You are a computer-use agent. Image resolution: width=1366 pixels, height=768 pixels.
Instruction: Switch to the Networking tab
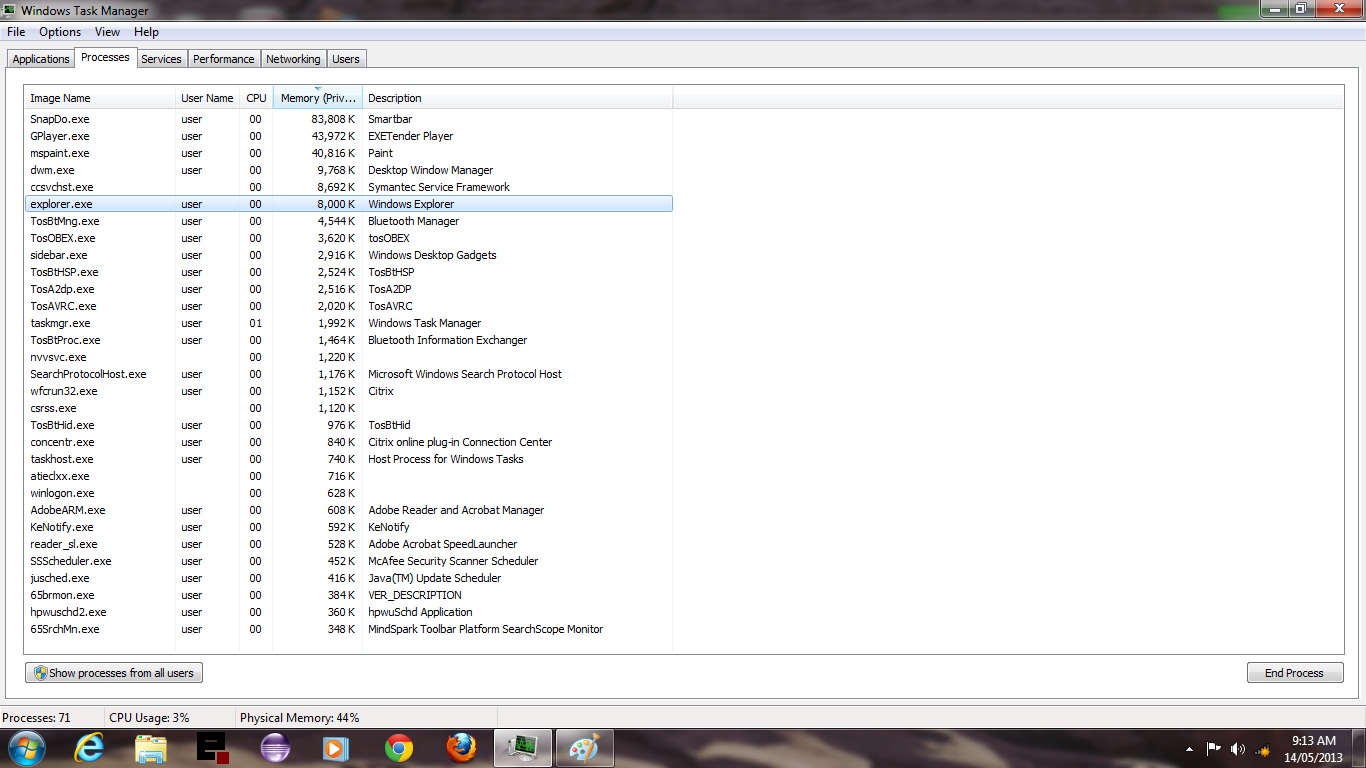[293, 59]
